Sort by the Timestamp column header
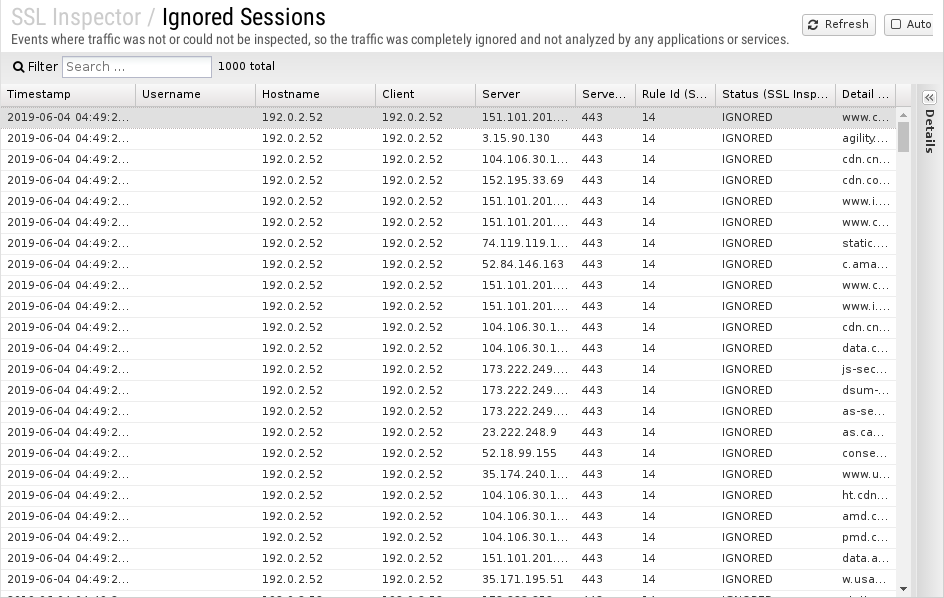944x598 pixels. (x=68, y=95)
